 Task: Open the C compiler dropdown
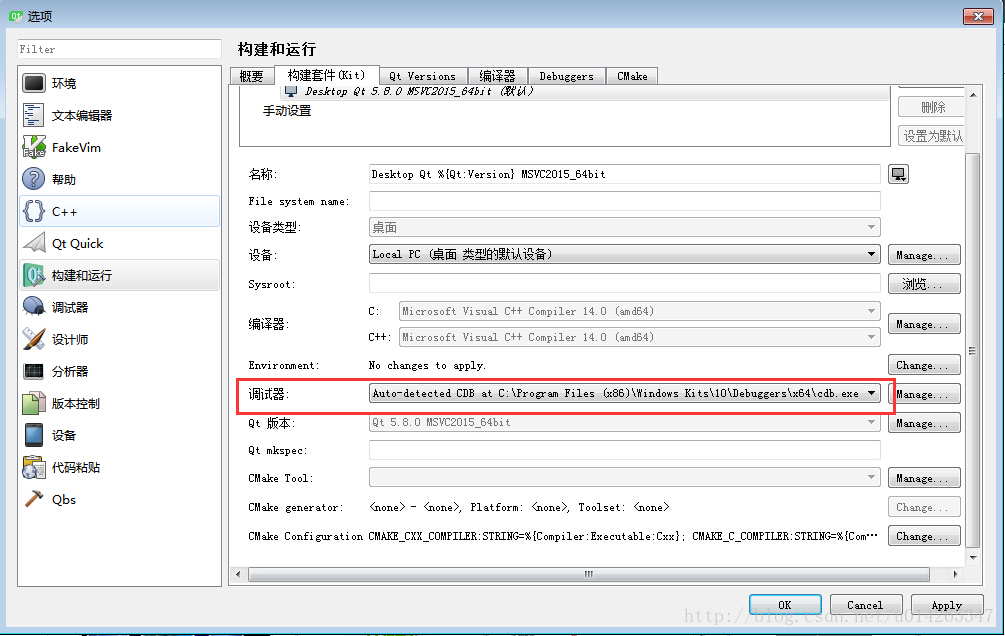coord(640,312)
